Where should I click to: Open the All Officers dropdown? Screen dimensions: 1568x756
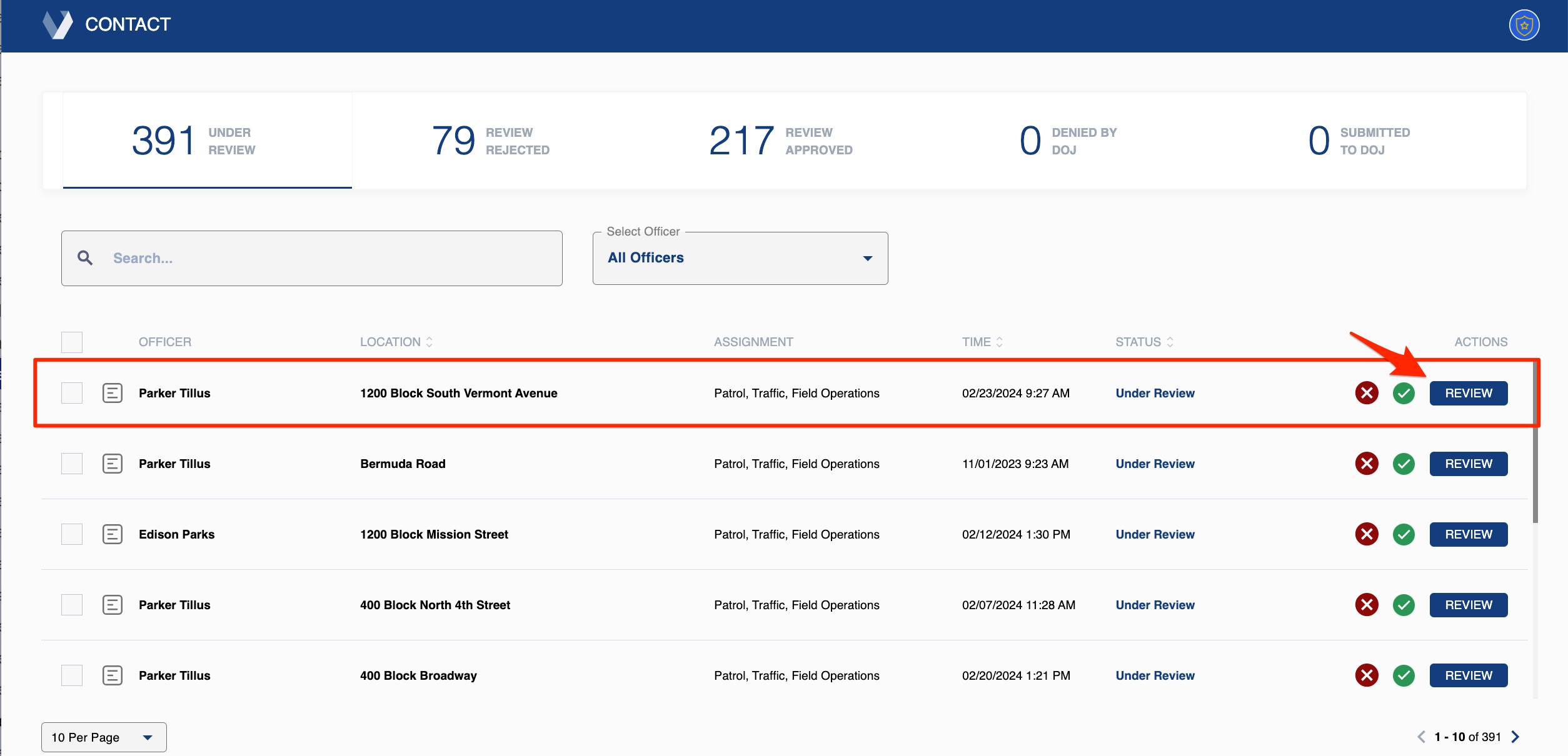pos(740,257)
